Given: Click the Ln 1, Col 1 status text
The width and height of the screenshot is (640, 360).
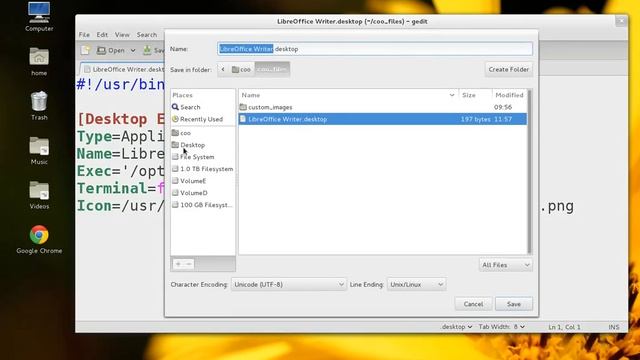Looking at the screenshot, I should click(564, 327).
